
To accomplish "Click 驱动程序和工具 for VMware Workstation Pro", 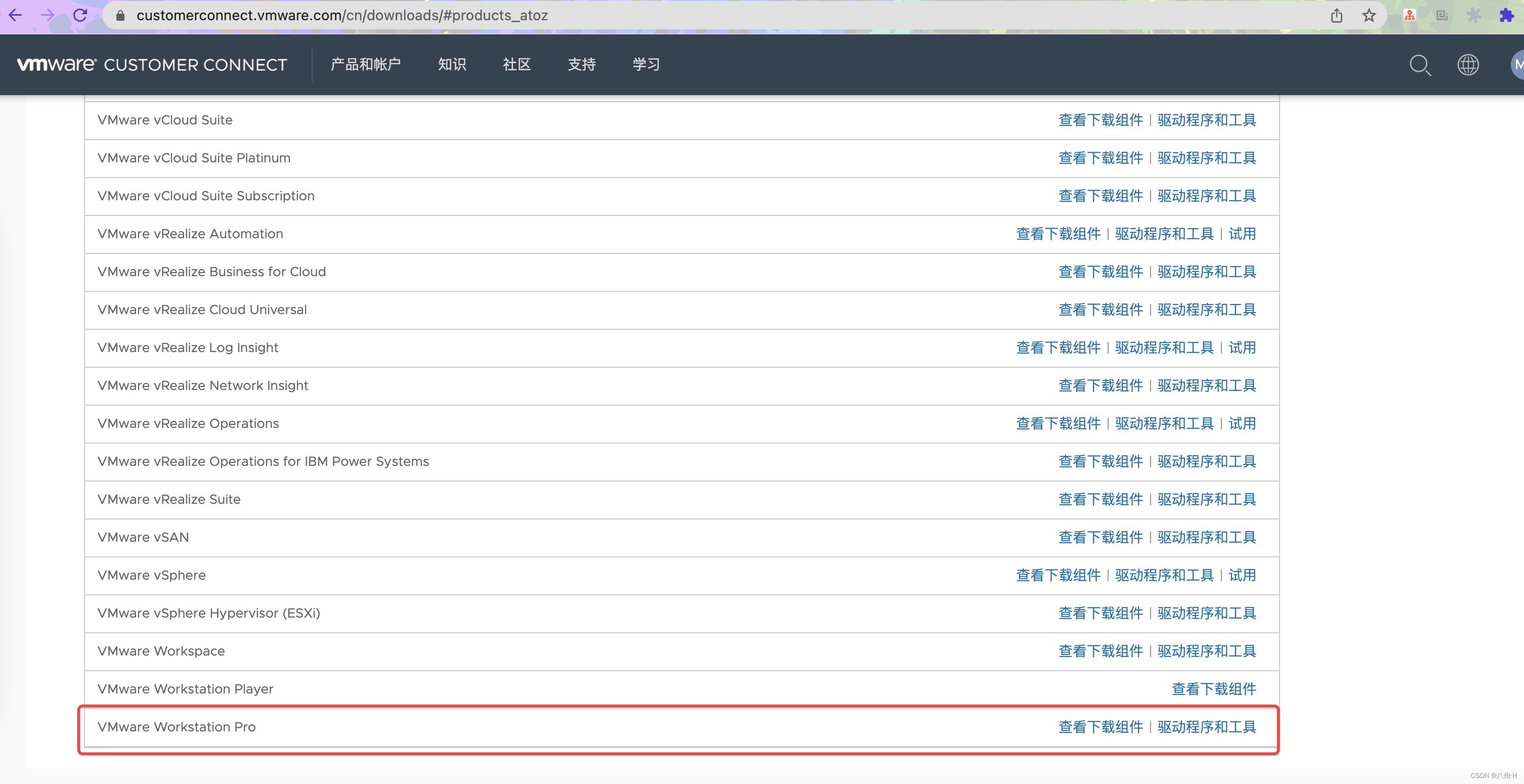I will pos(1206,727).
